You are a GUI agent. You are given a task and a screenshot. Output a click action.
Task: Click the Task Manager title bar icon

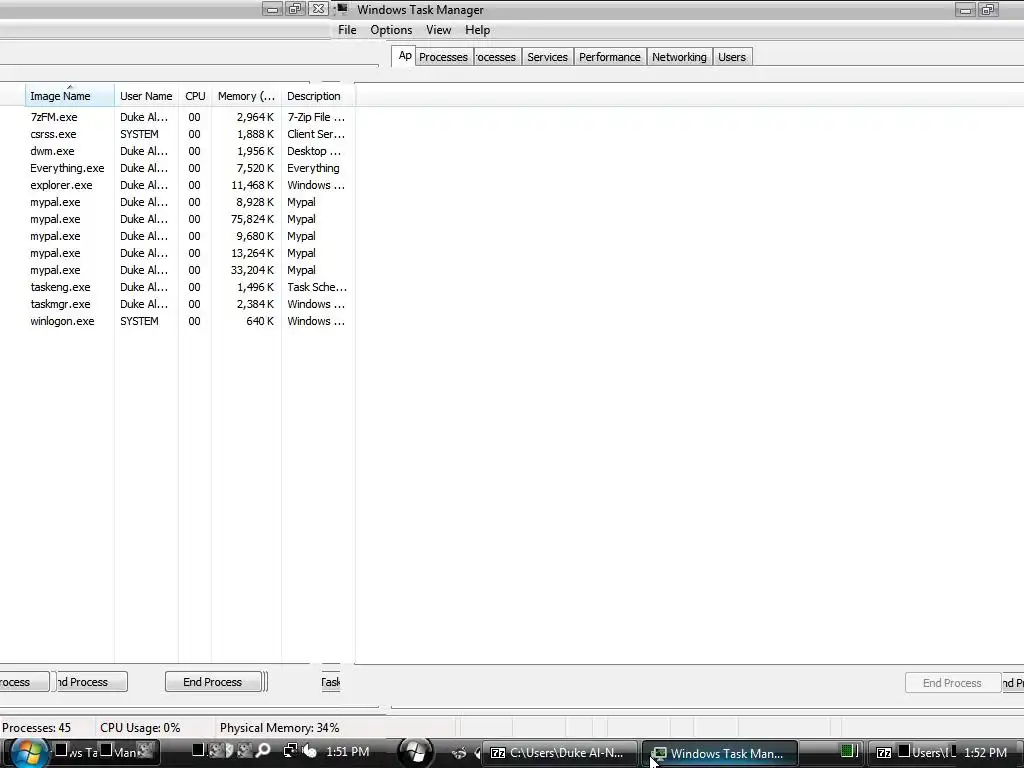click(343, 8)
